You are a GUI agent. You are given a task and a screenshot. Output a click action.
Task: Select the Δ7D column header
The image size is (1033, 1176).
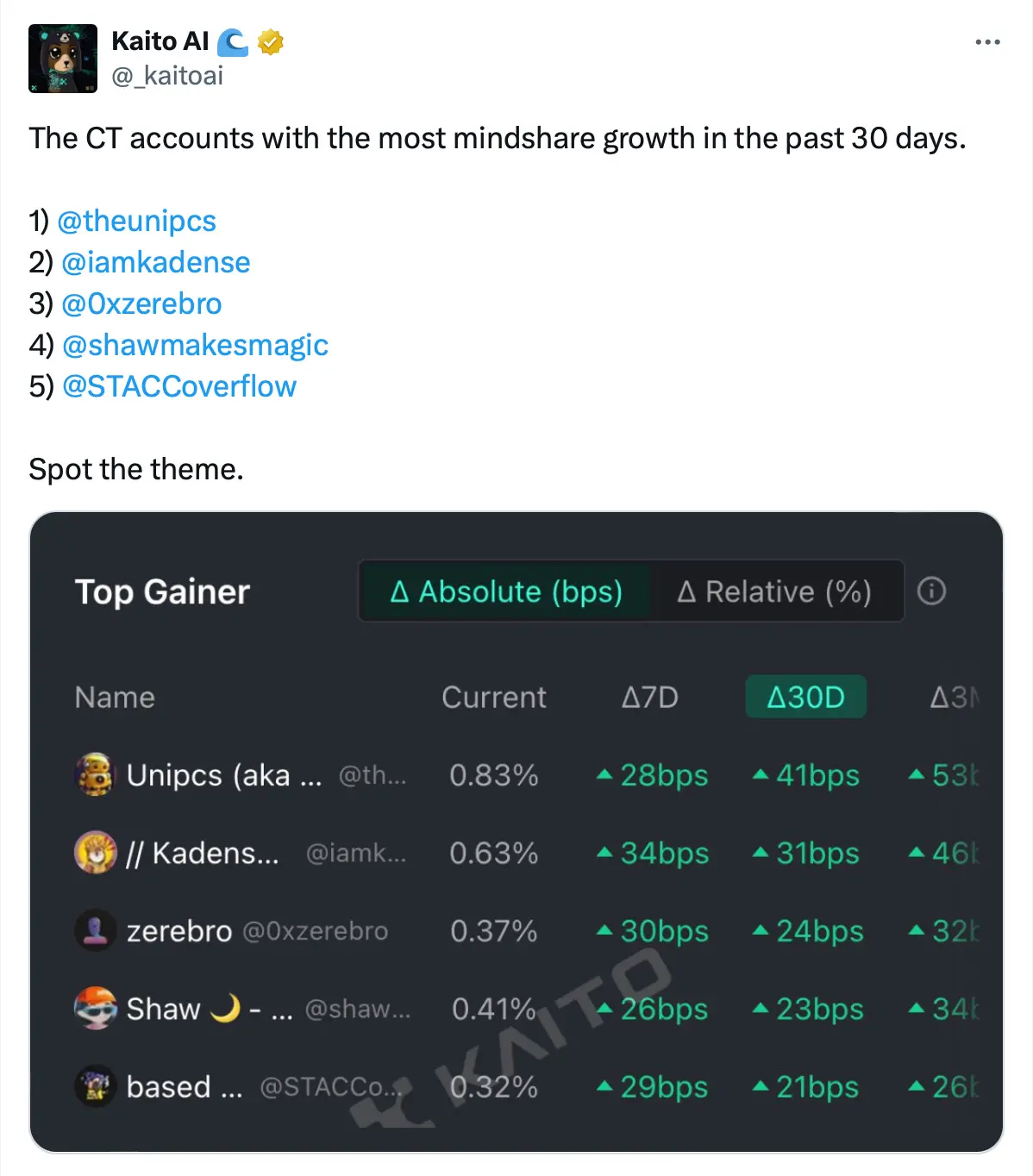[x=650, y=697]
